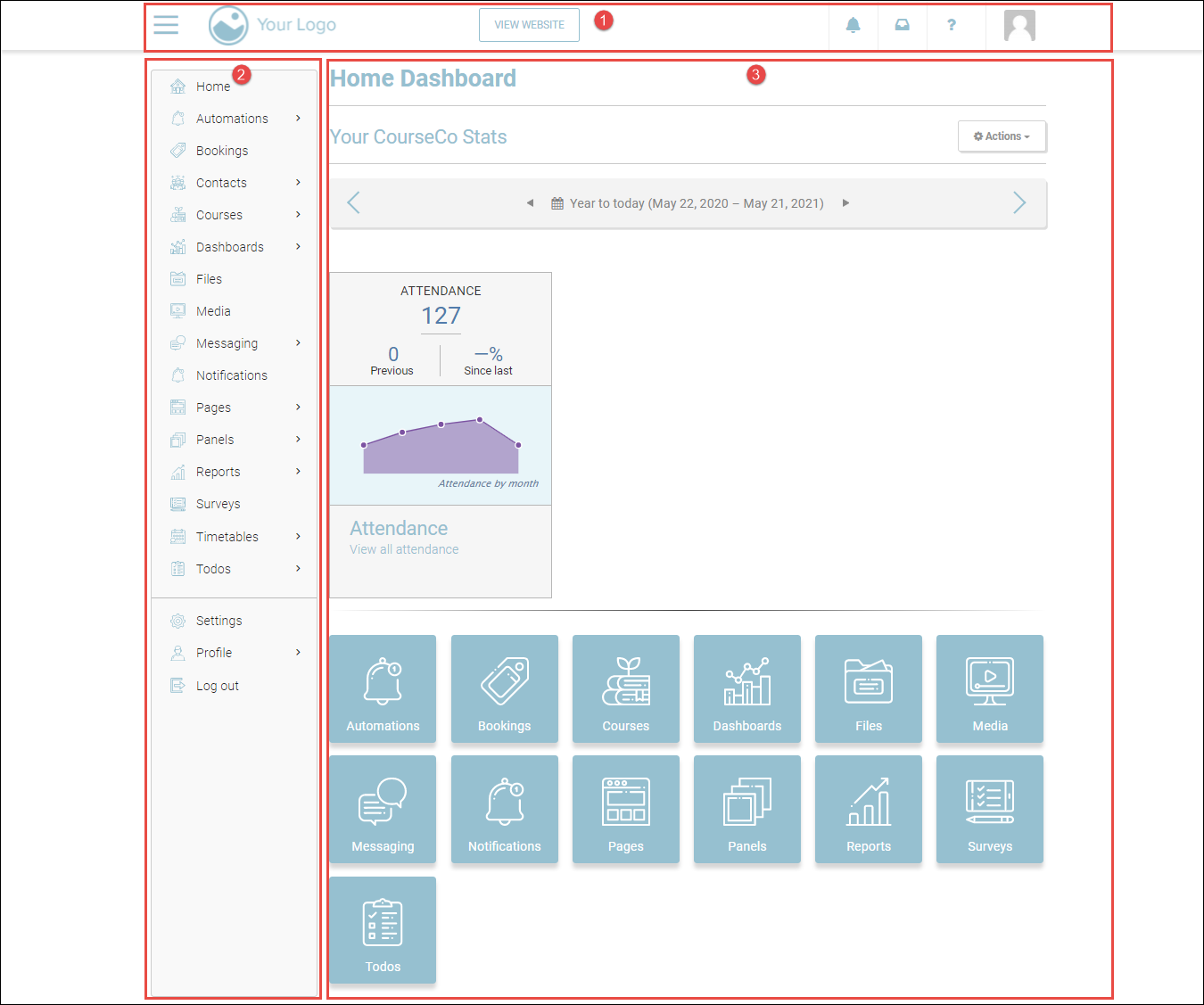Click the help question mark icon
The image size is (1204, 1005).
tap(951, 25)
